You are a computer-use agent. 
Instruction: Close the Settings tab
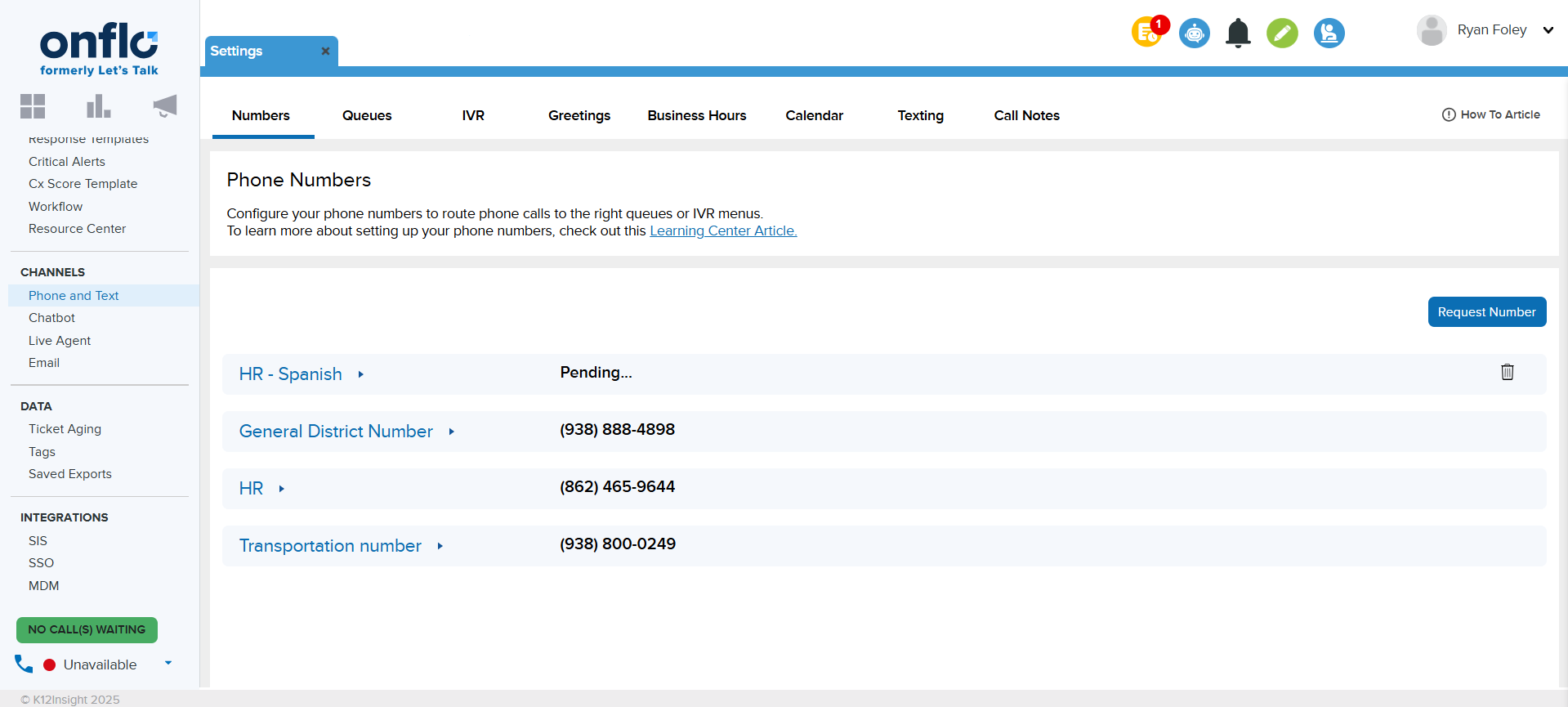(x=325, y=51)
